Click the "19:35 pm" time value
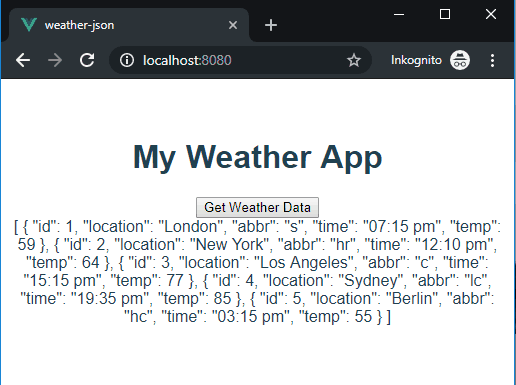516x385 pixels. click(110, 299)
